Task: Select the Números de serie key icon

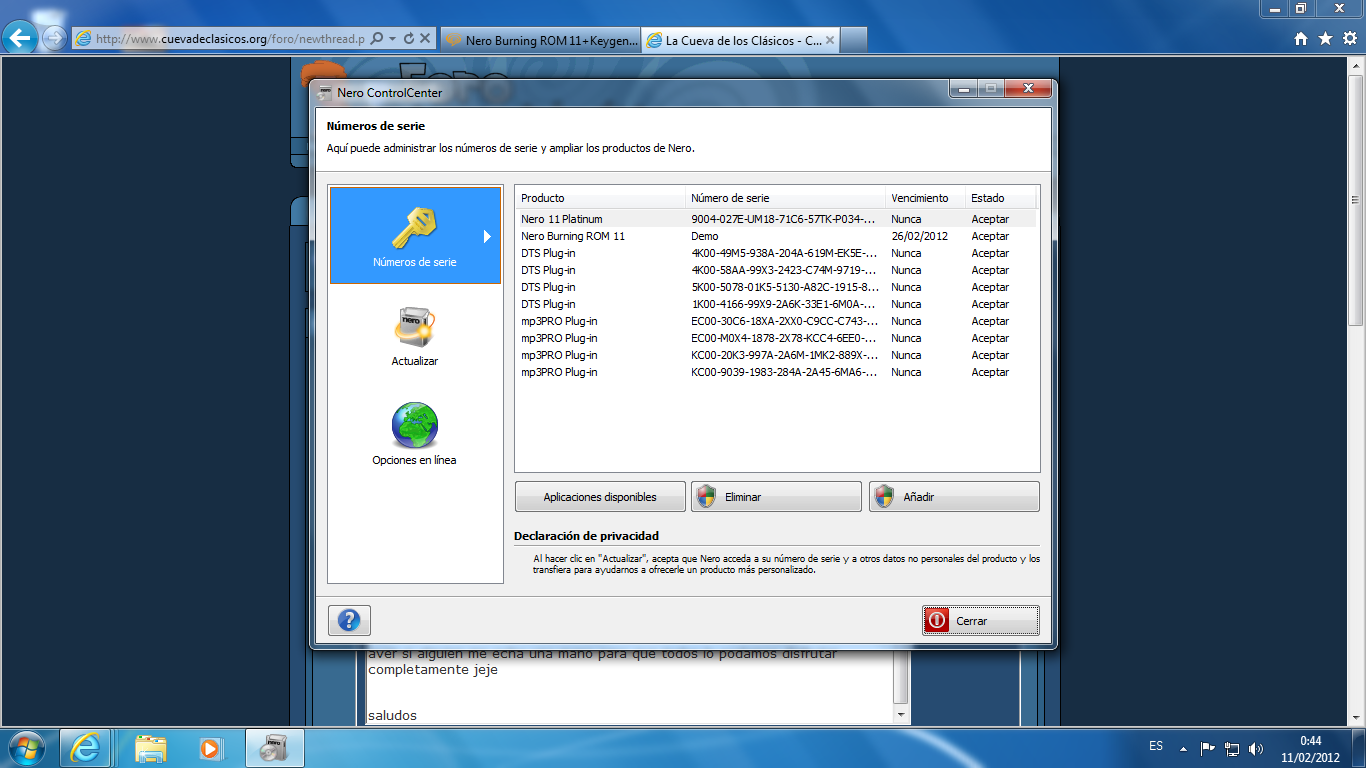Action: tap(414, 229)
